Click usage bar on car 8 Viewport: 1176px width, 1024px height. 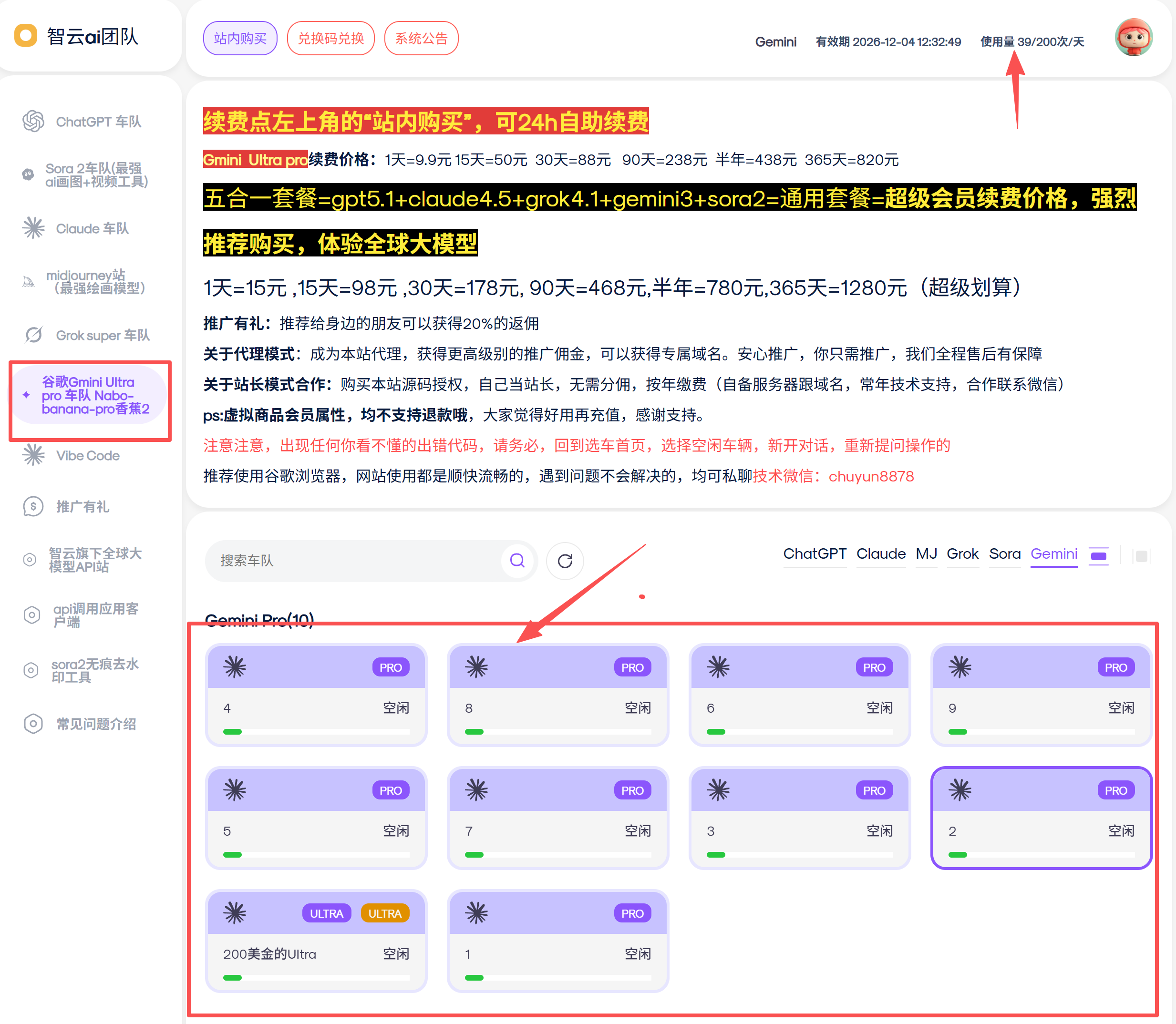557,732
